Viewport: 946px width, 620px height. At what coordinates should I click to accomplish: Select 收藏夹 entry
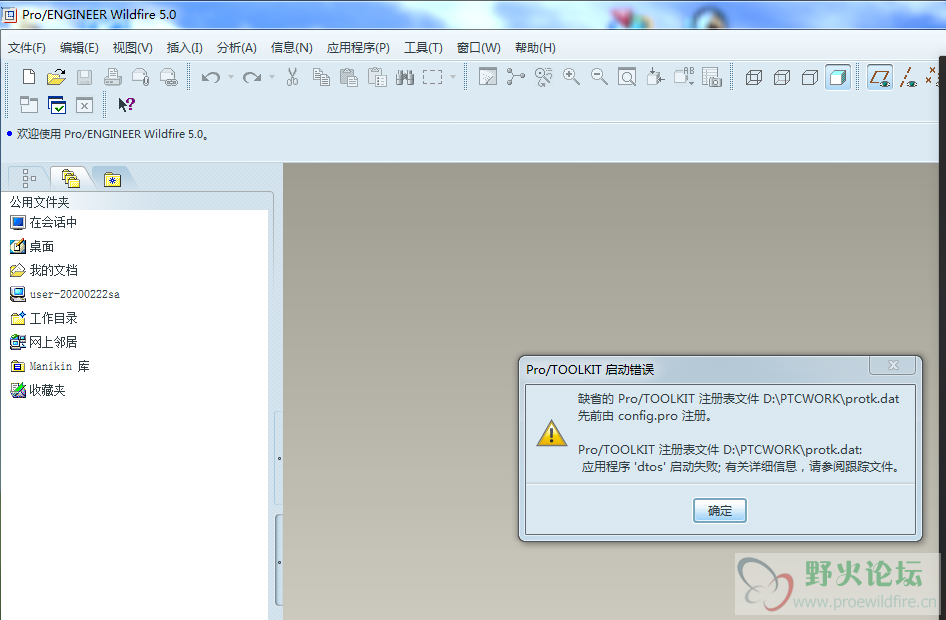coord(37,390)
